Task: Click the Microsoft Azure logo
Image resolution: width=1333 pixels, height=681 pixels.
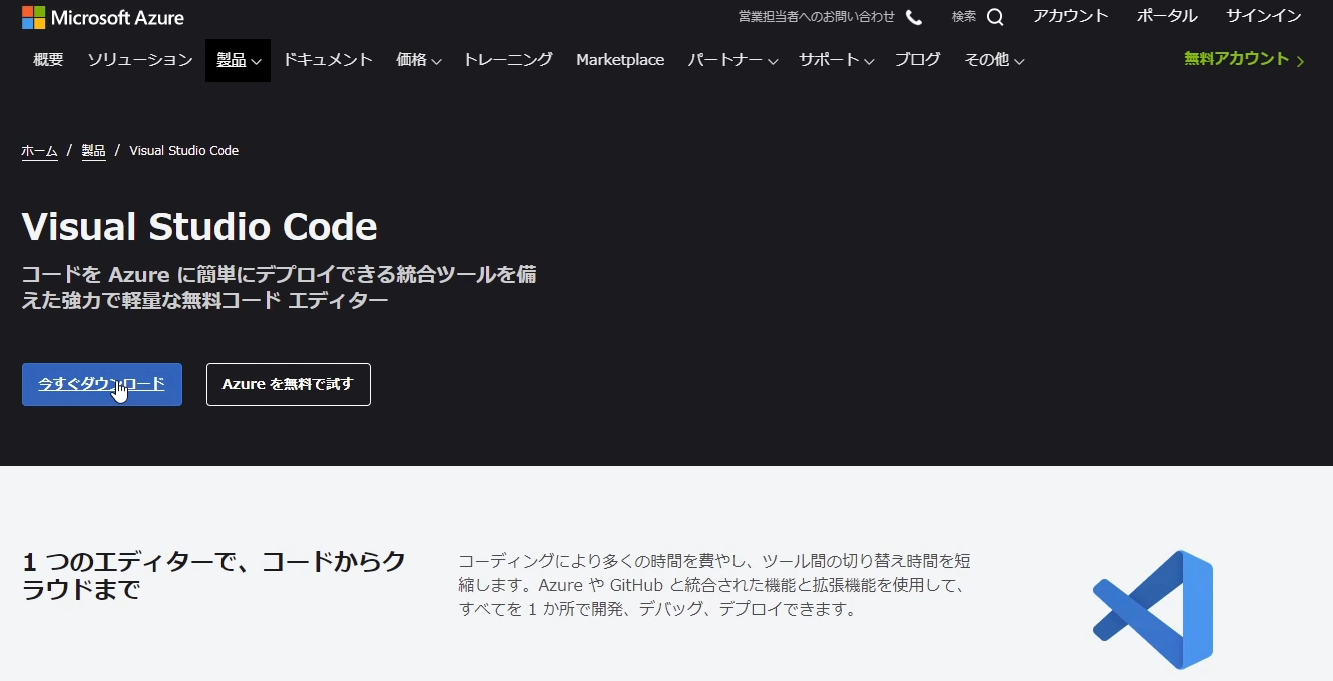Action: point(103,17)
